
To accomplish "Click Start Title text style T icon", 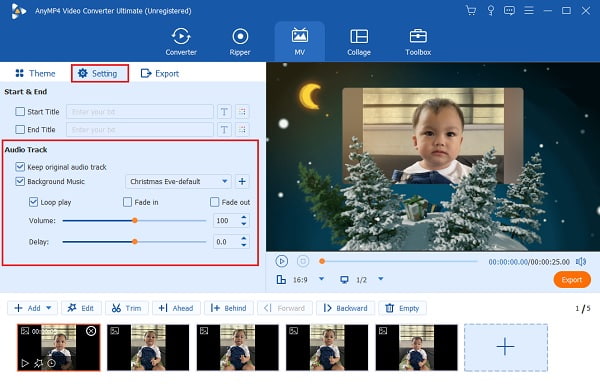I will pyautogui.click(x=224, y=112).
